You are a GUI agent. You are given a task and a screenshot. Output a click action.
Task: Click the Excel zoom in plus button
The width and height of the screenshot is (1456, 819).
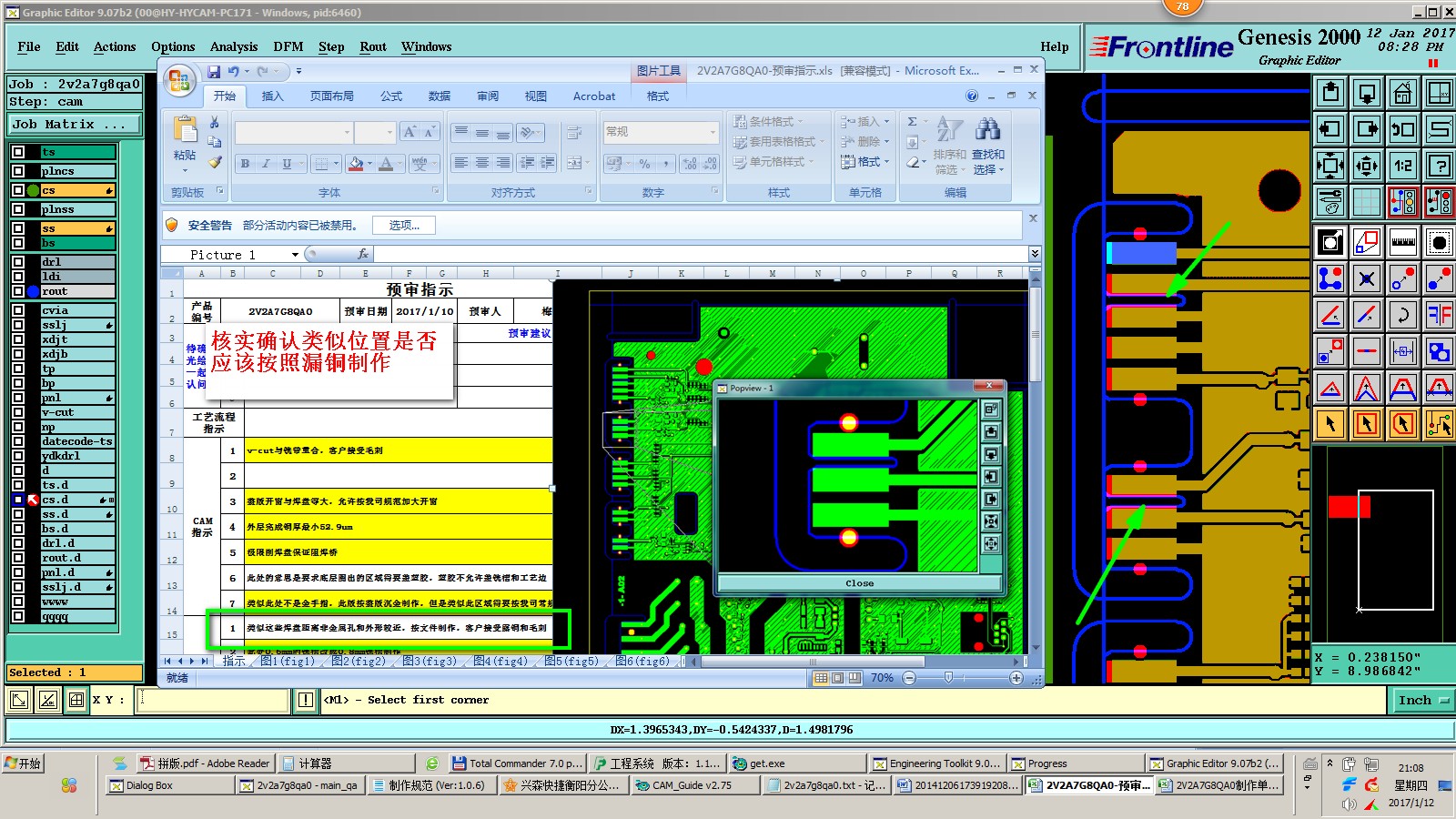1016,678
